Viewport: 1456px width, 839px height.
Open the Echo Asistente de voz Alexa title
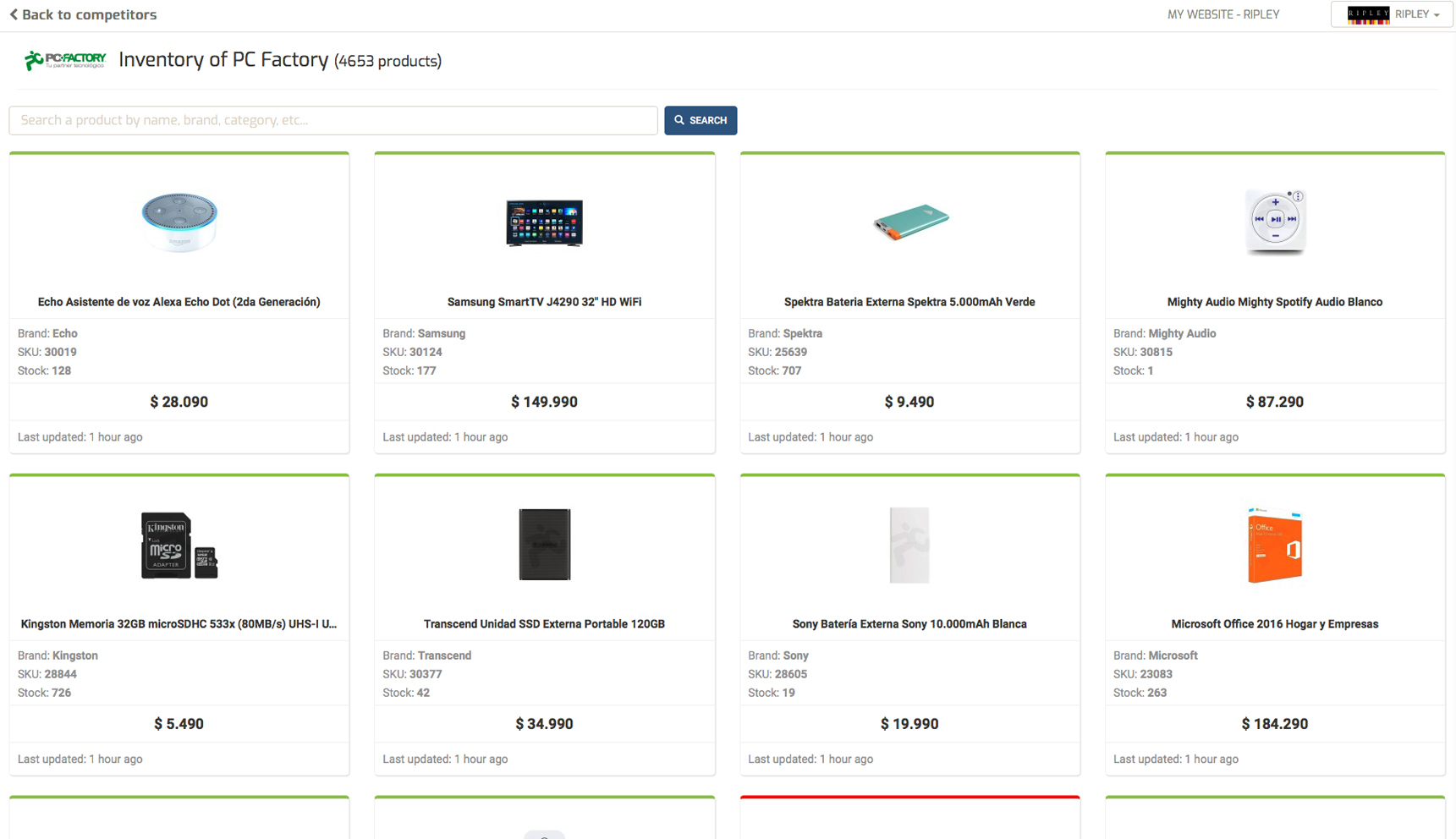179,302
